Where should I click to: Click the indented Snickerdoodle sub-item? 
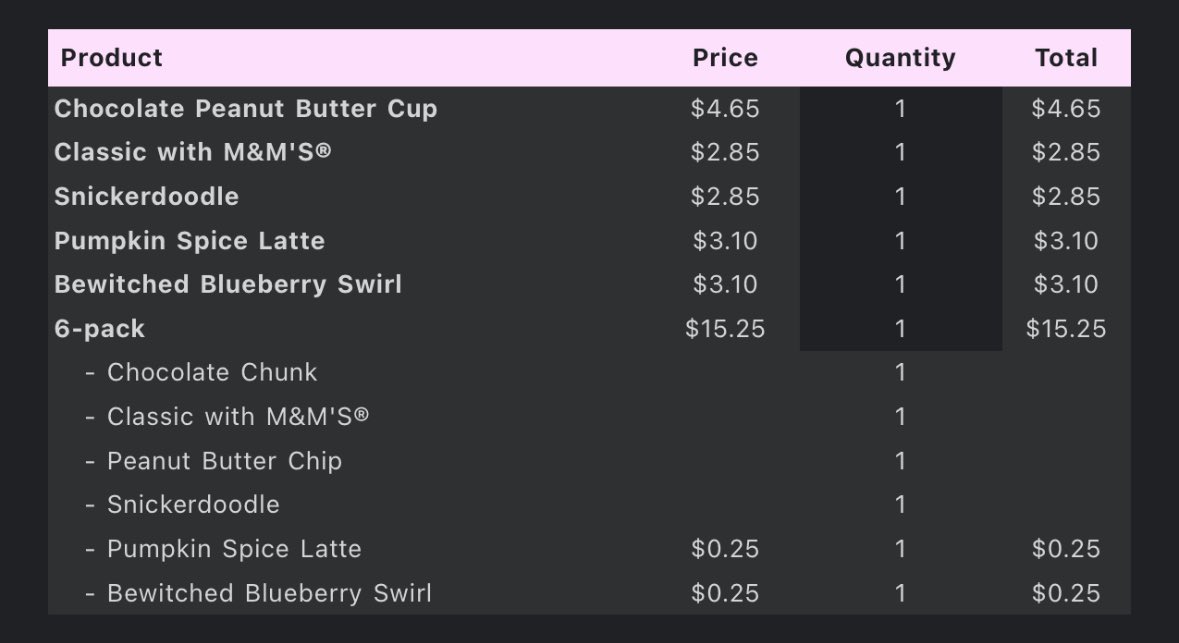click(x=193, y=505)
